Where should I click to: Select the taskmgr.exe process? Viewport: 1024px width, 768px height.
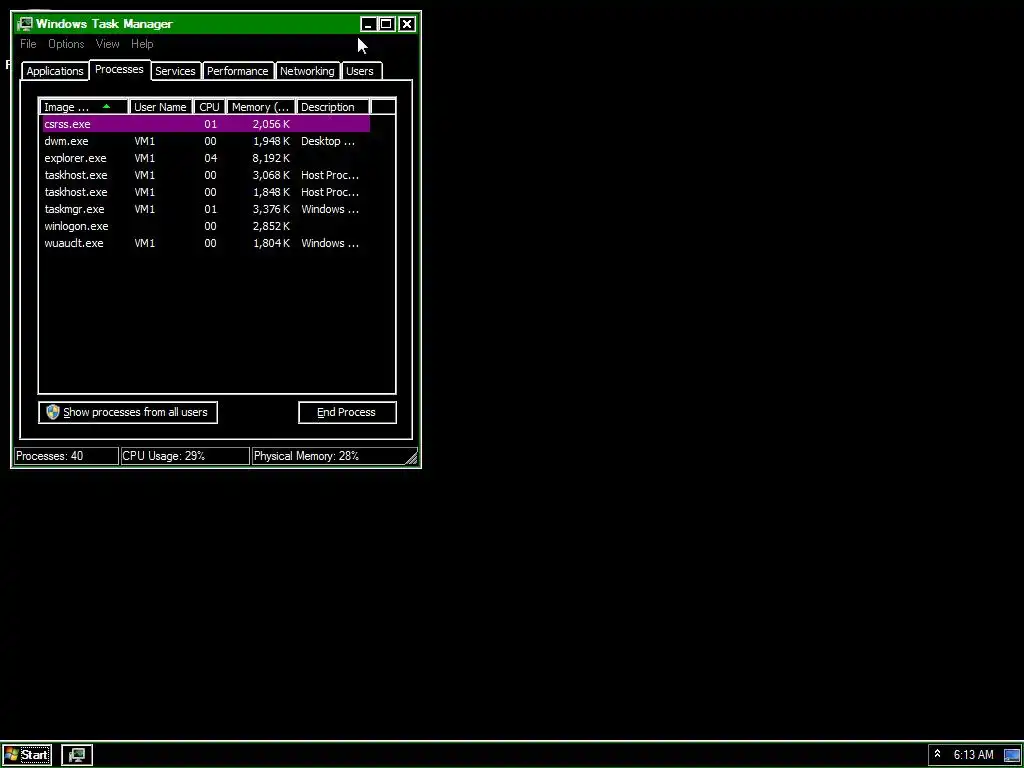tap(206, 209)
